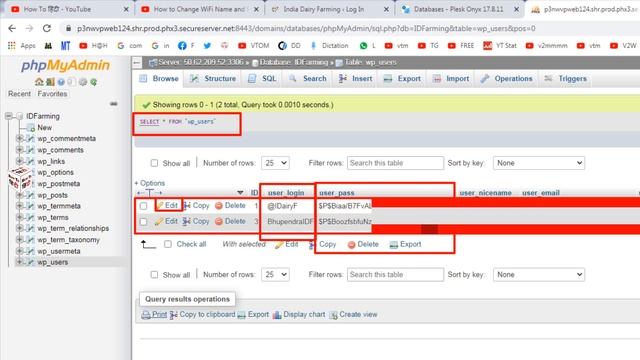The image size is (640, 360).
Task: Focus lower Filter rows search field
Action: [x=395, y=275]
